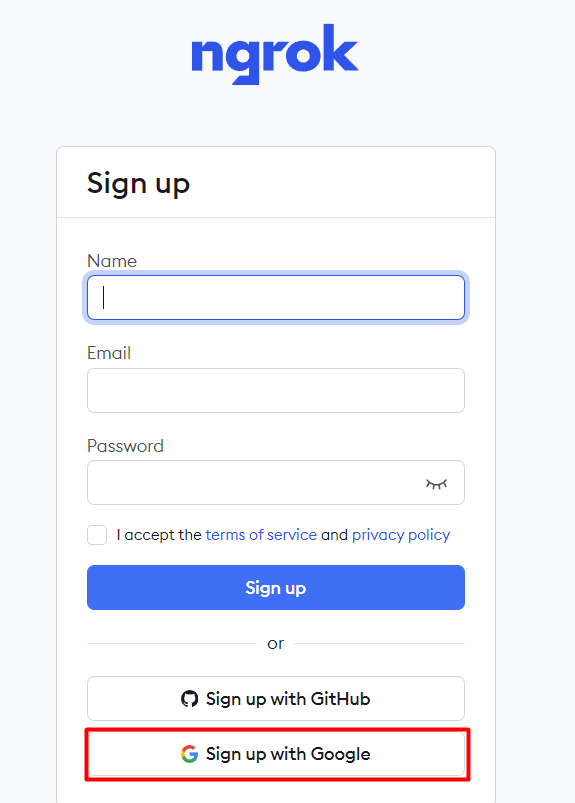Choose Sign up with GitHub
575x803 pixels.
point(276,699)
